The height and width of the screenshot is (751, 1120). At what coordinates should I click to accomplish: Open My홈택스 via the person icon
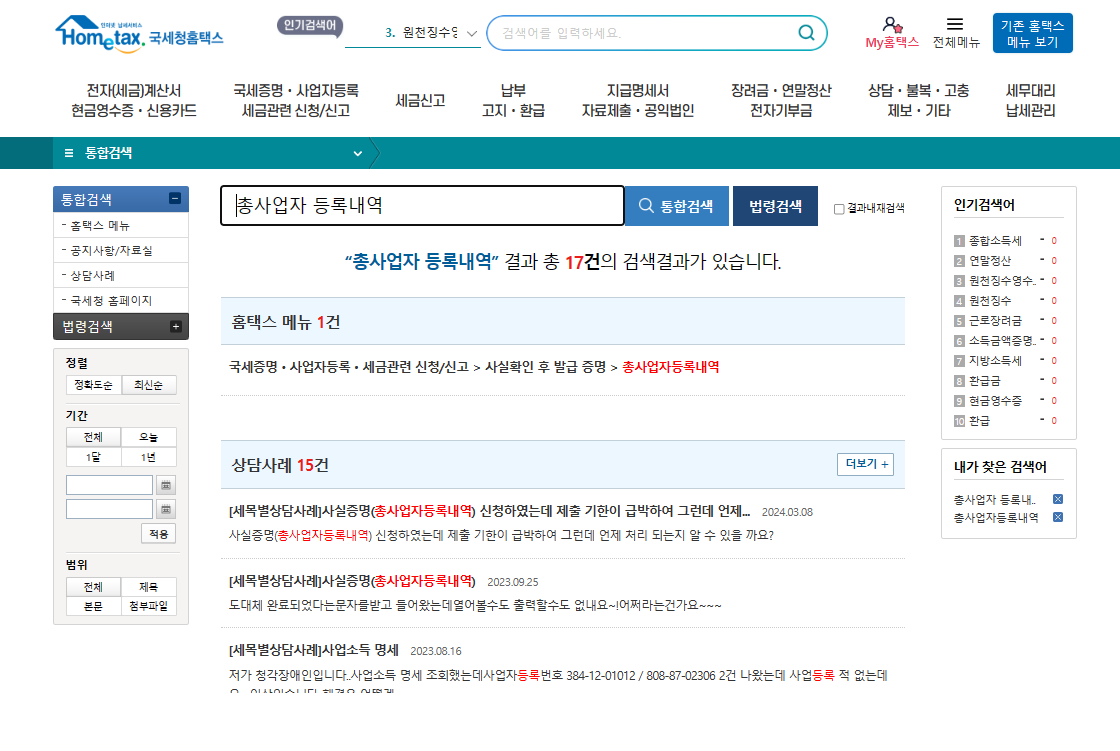pos(891,30)
